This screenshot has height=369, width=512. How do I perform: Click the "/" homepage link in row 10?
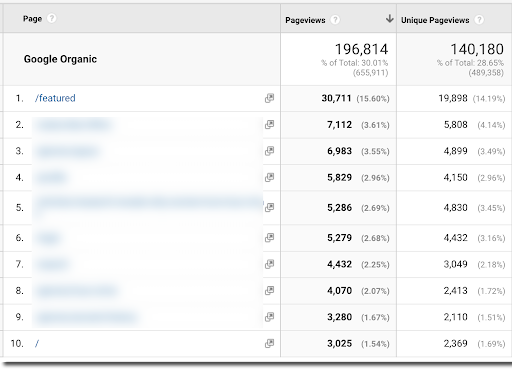[x=37, y=343]
